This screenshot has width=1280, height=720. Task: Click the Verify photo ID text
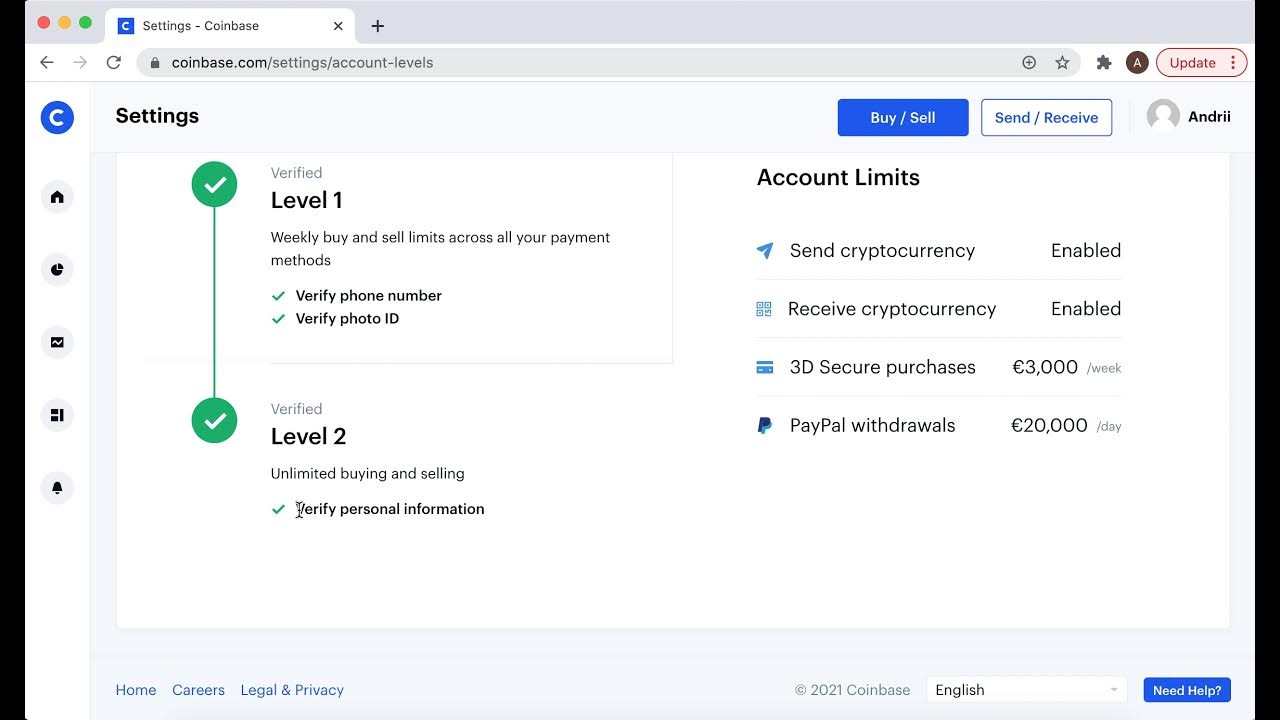point(347,319)
